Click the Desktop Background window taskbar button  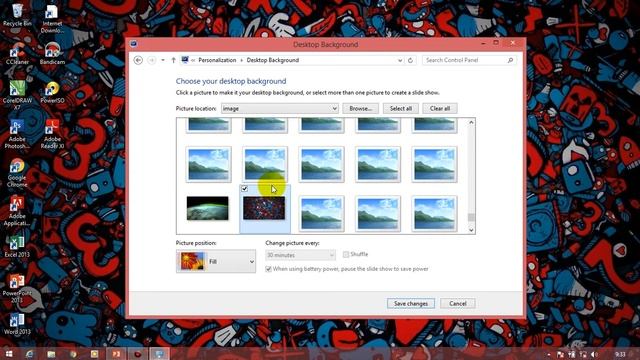pyautogui.click(x=159, y=354)
